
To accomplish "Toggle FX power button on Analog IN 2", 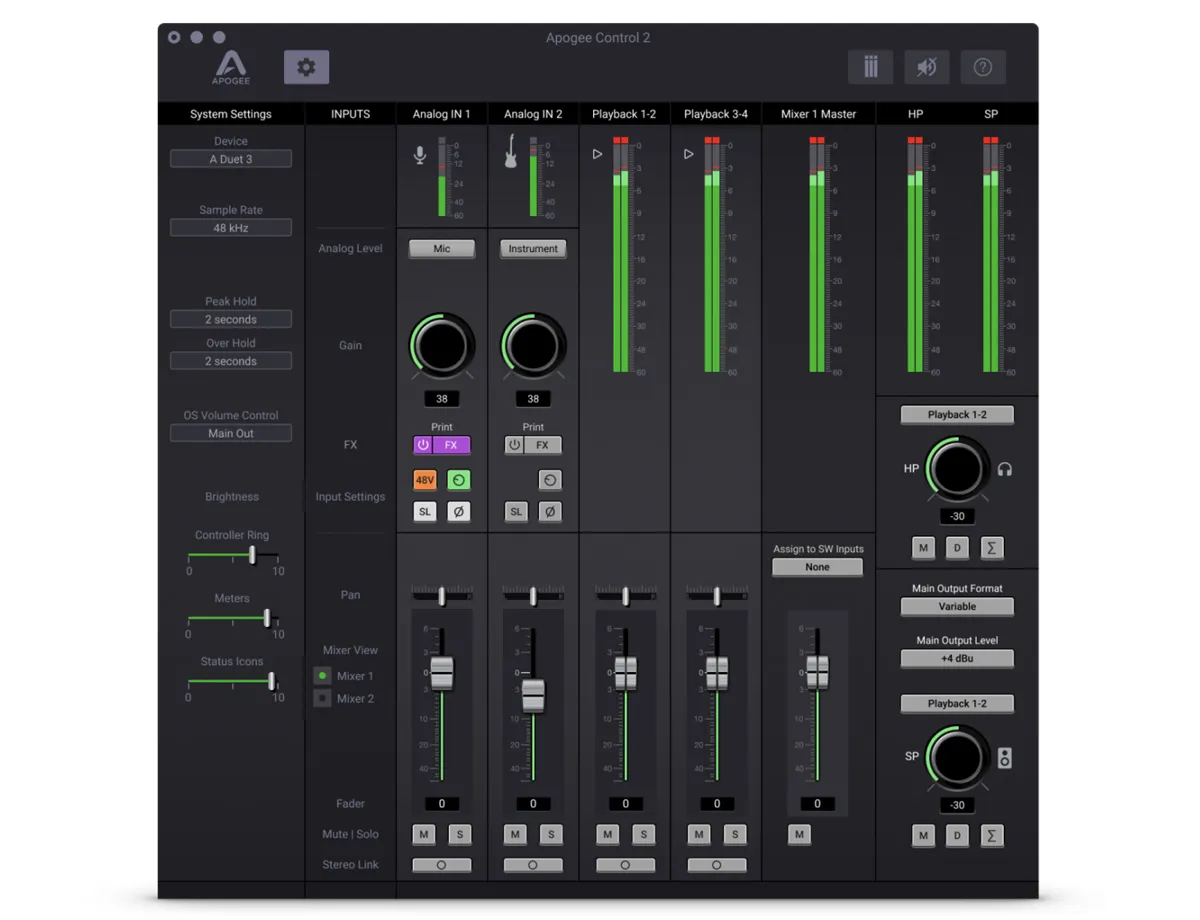I will [514, 445].
